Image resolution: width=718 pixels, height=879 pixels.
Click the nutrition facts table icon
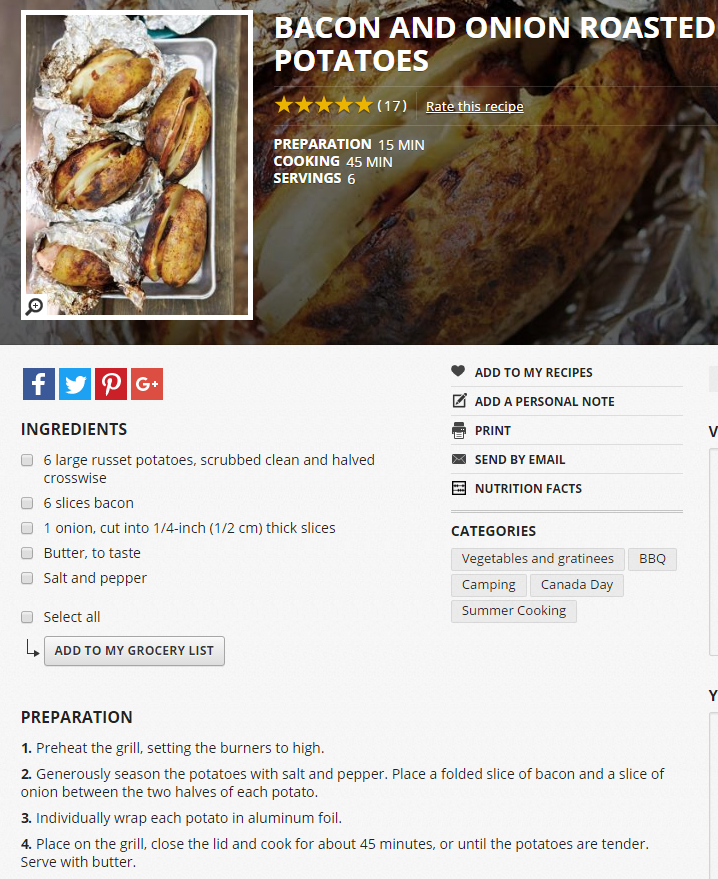coord(458,488)
